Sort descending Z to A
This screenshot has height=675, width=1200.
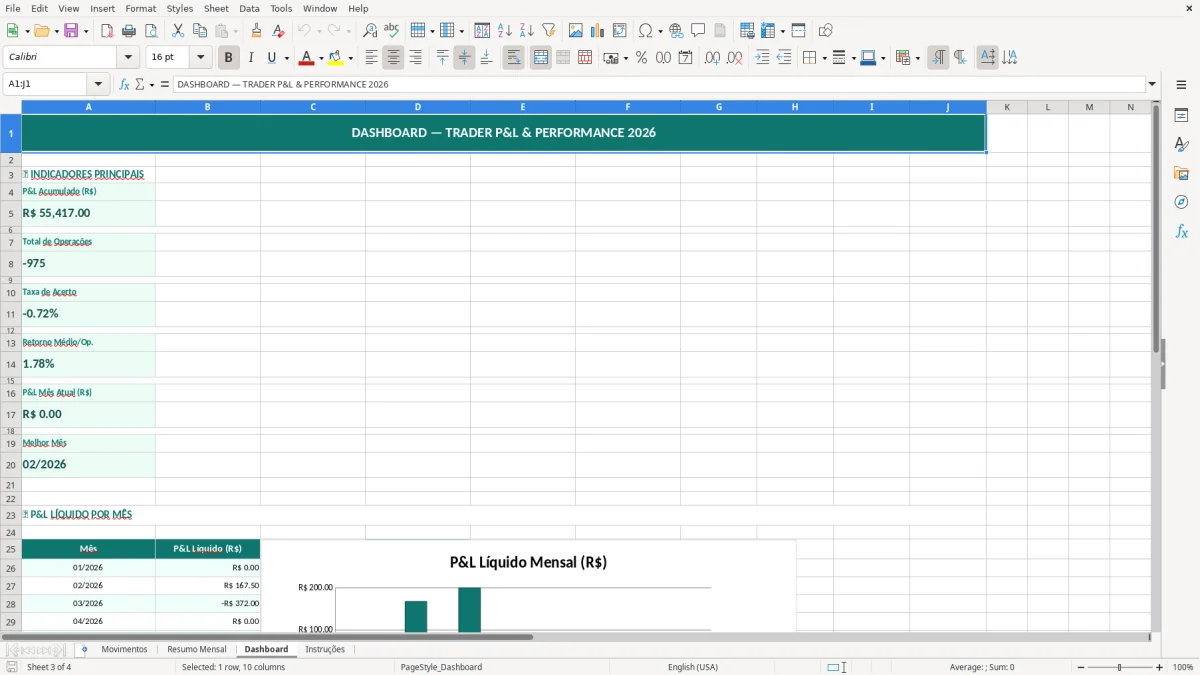click(527, 31)
